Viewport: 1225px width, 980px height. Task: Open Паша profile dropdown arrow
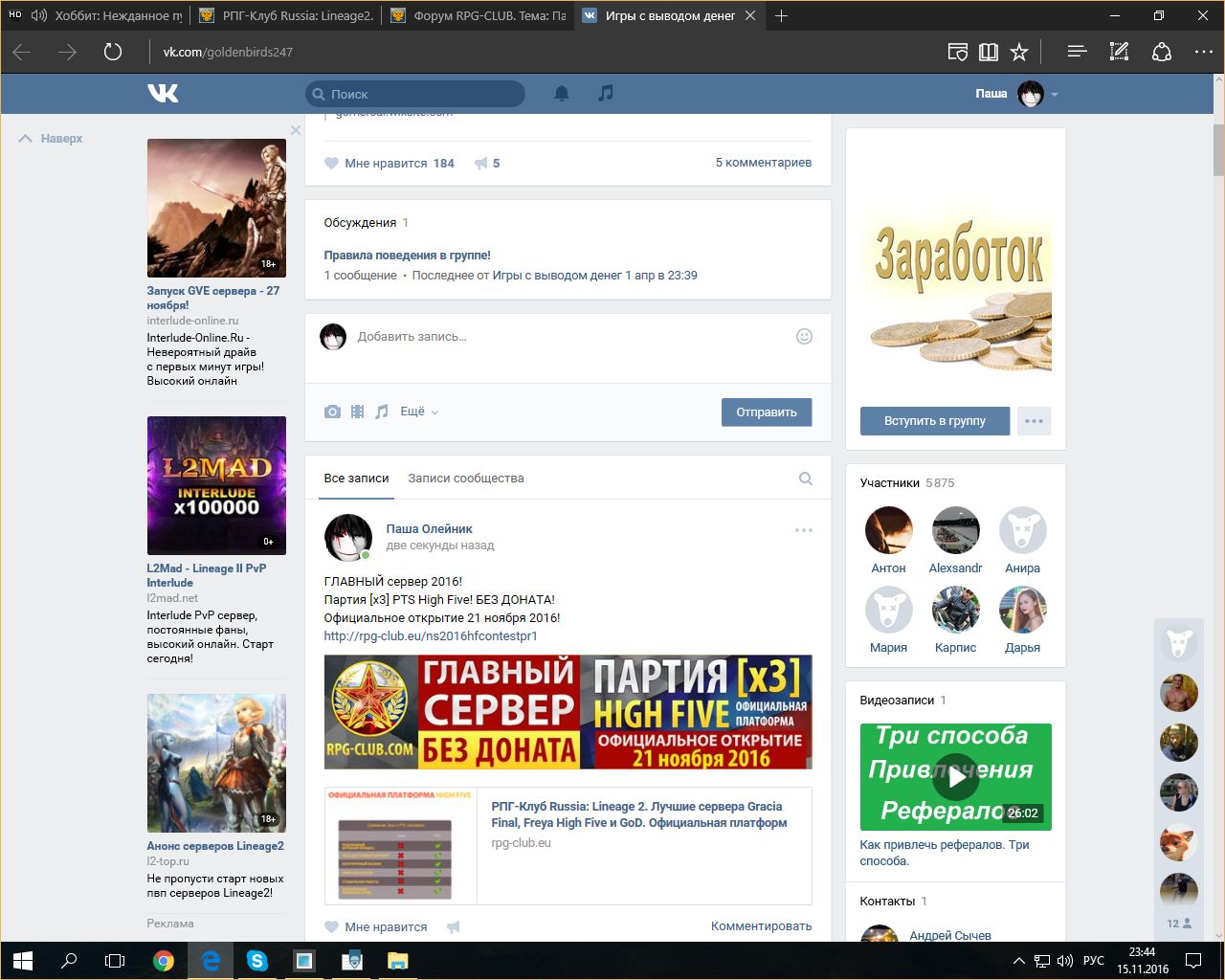point(1055,95)
